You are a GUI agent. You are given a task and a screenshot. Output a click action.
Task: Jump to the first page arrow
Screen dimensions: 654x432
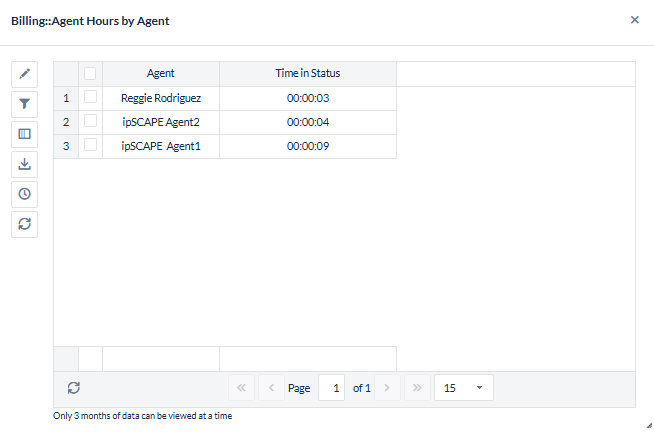pos(241,388)
